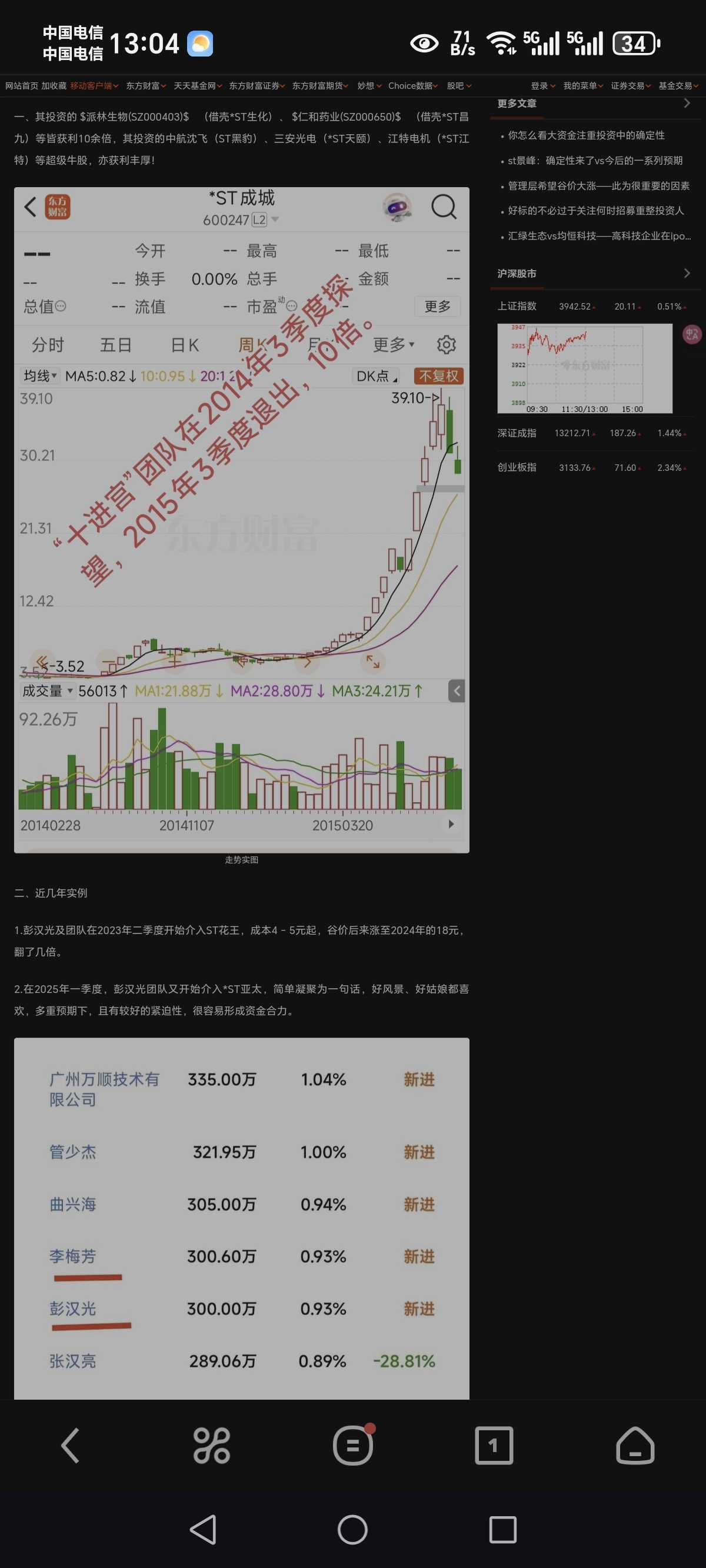Open the tab switcher showing 1
The height and width of the screenshot is (1568, 706).
point(494,1445)
